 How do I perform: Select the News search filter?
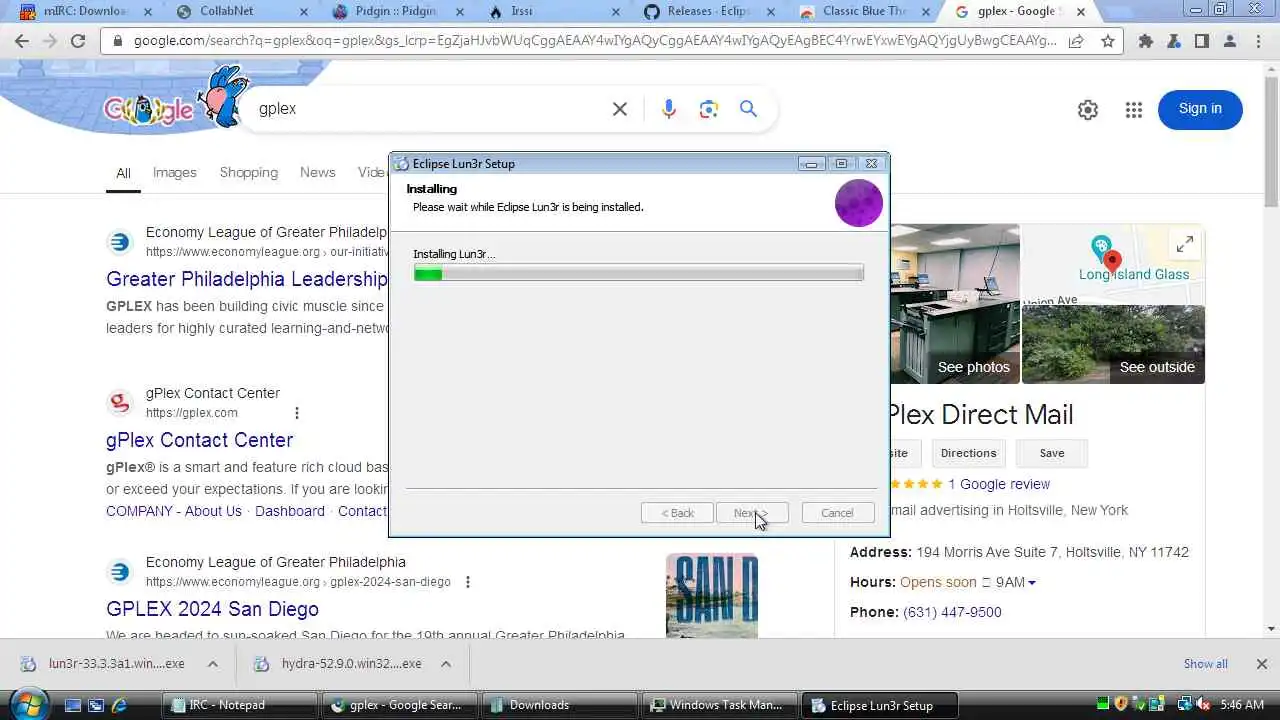click(x=318, y=172)
